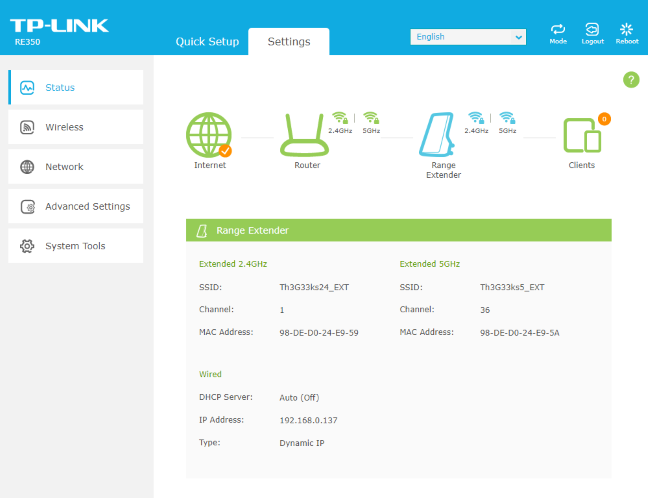Click the Logout icon
This screenshot has height=498, width=648.
click(x=592, y=29)
